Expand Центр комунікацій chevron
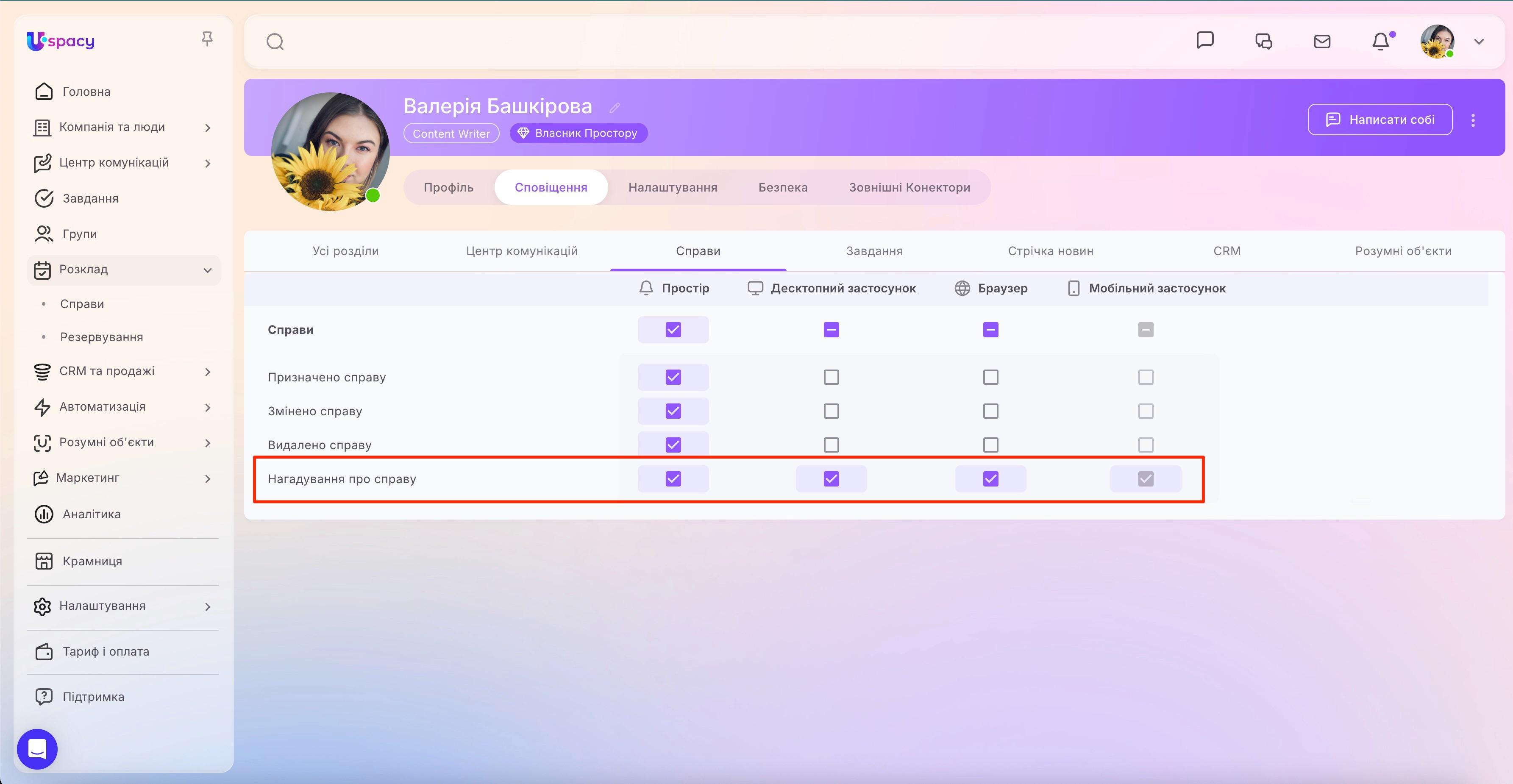This screenshot has height=784, width=1513. 207,163
